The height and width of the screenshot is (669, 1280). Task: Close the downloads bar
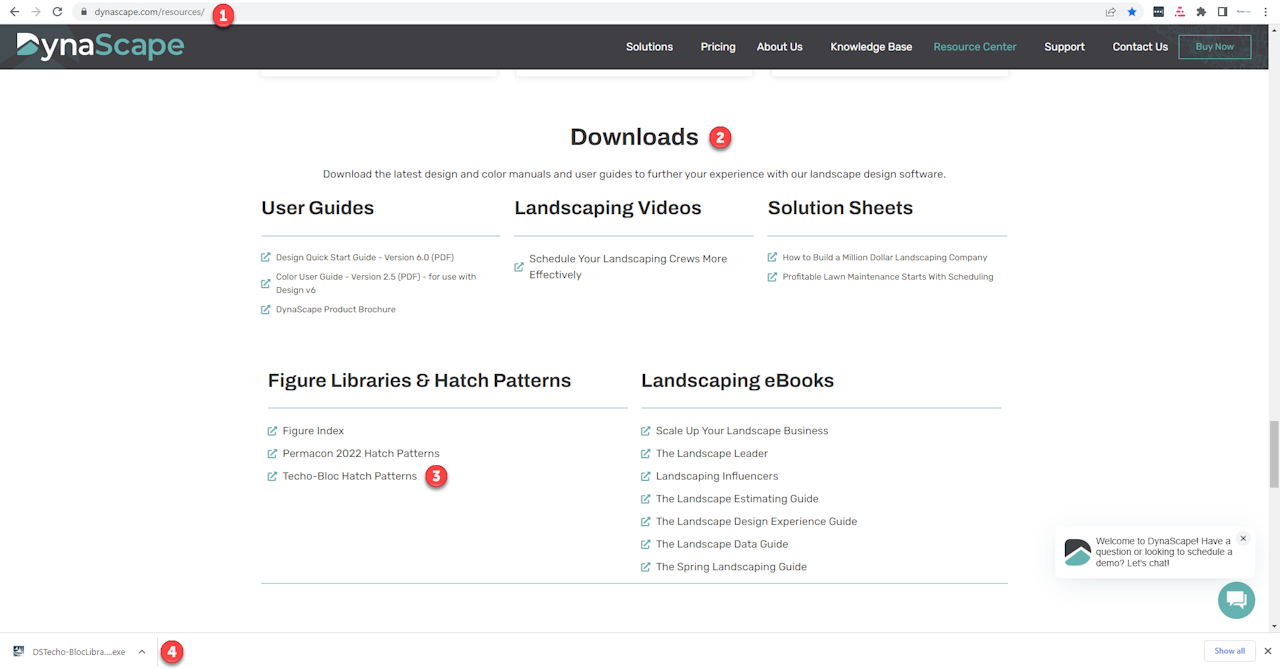click(1267, 651)
